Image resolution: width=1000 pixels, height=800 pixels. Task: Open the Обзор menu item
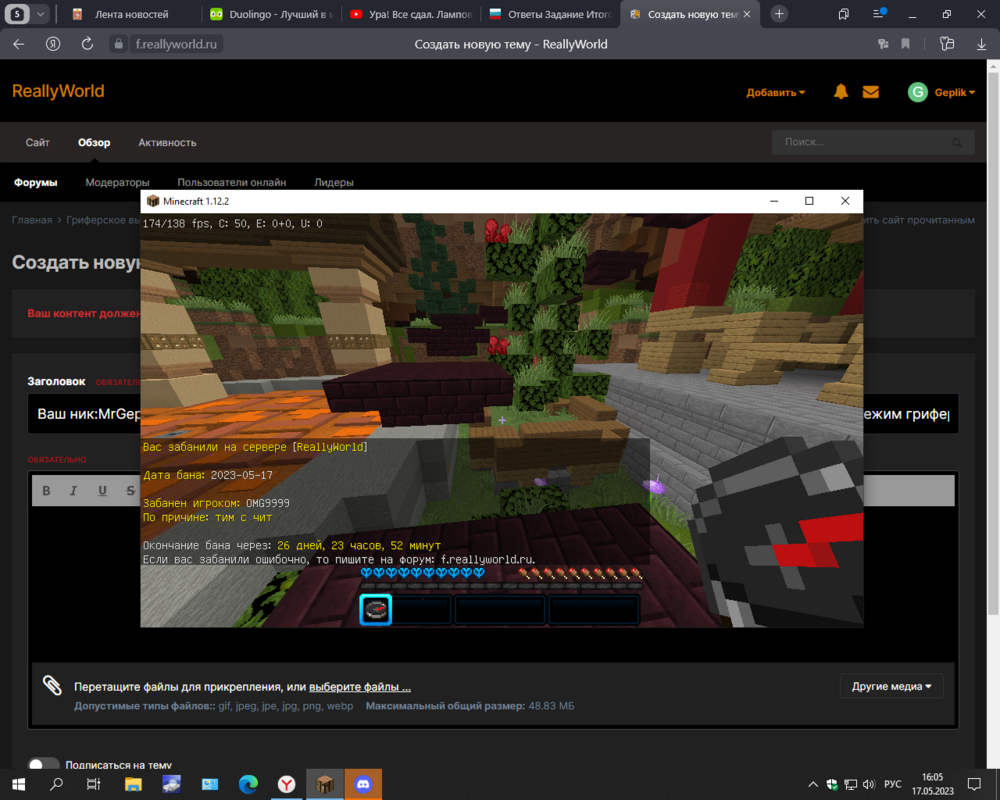coord(94,142)
